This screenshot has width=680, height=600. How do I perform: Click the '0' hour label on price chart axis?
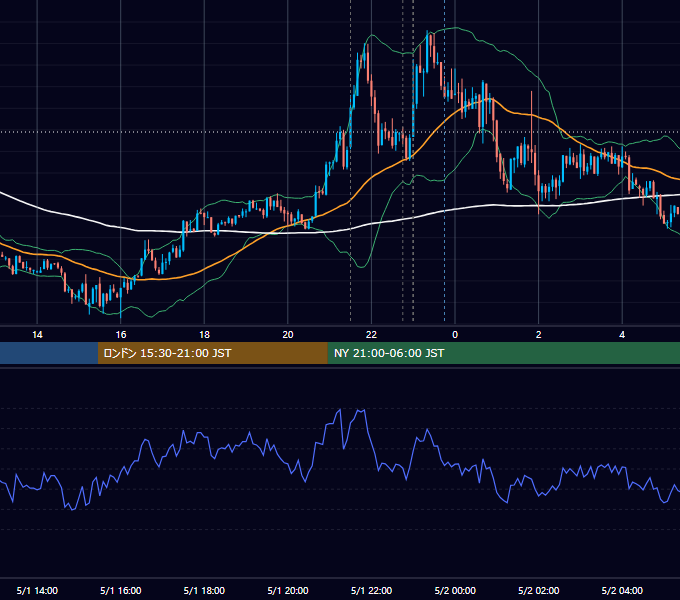(x=455, y=335)
